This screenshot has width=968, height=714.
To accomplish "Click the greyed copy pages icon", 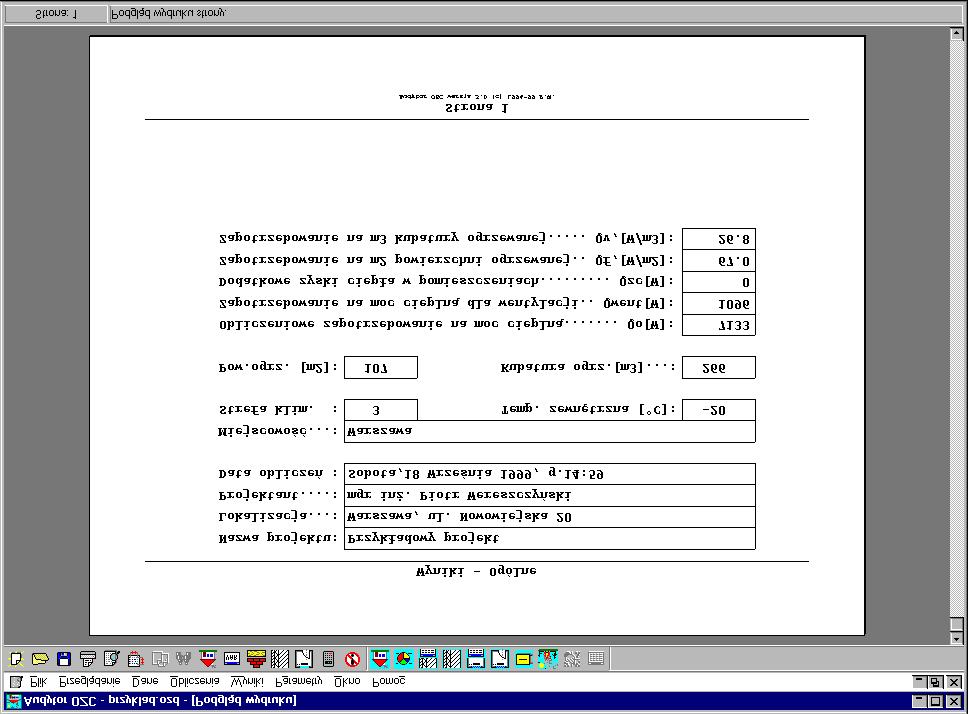I will click(x=160, y=659).
